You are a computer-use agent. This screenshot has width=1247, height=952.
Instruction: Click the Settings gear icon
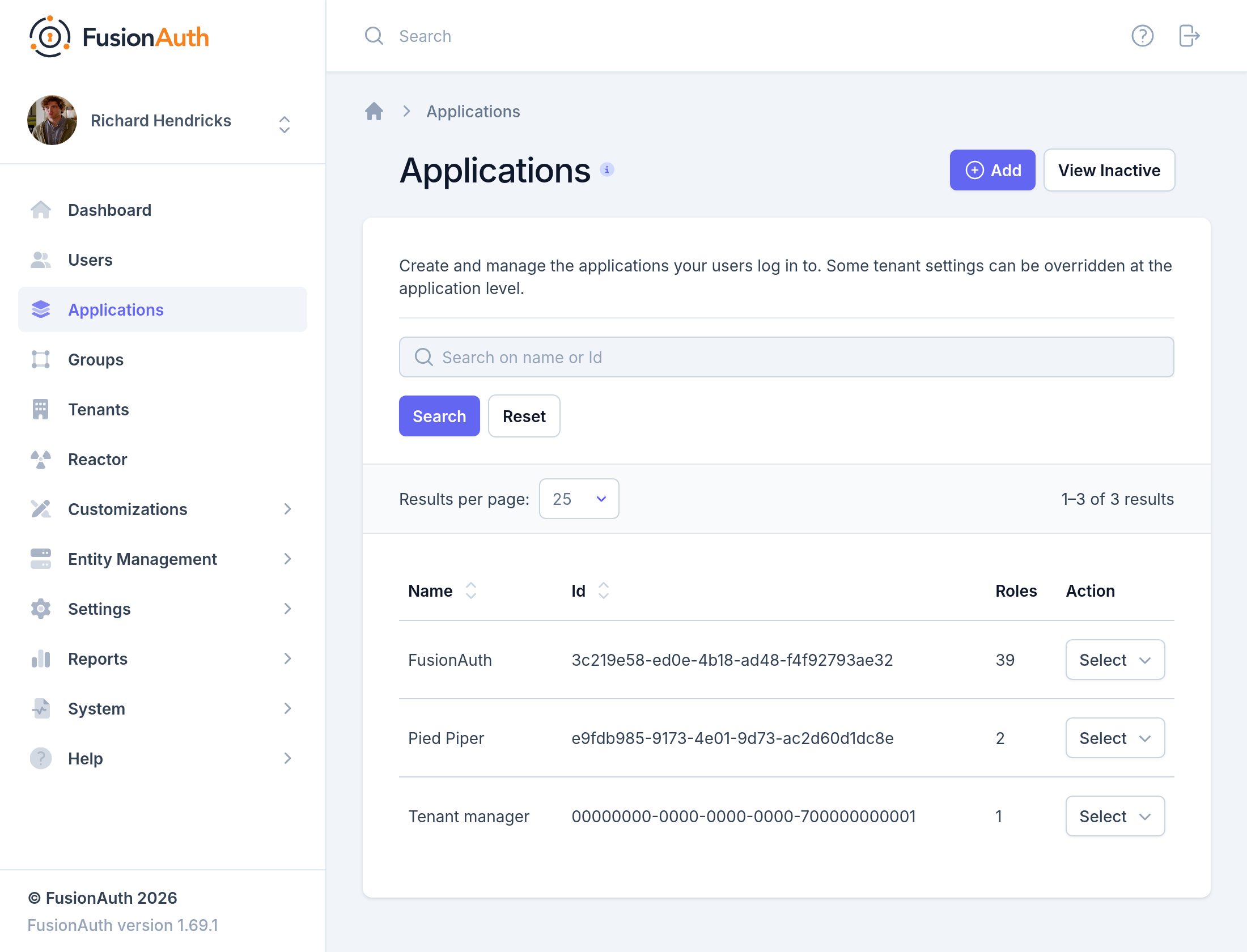(x=41, y=609)
